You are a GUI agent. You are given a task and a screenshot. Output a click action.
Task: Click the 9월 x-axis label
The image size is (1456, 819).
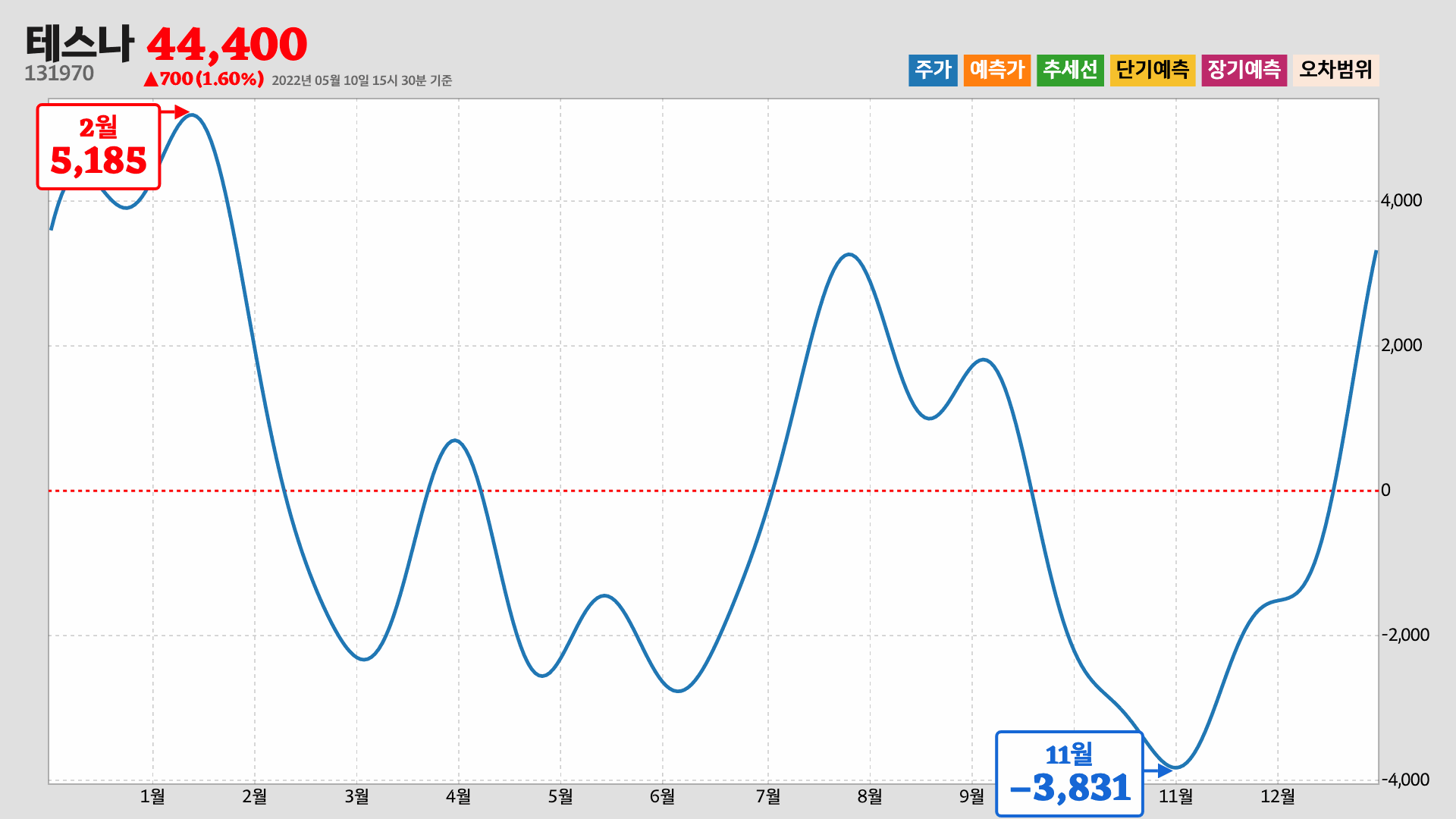pos(971,796)
